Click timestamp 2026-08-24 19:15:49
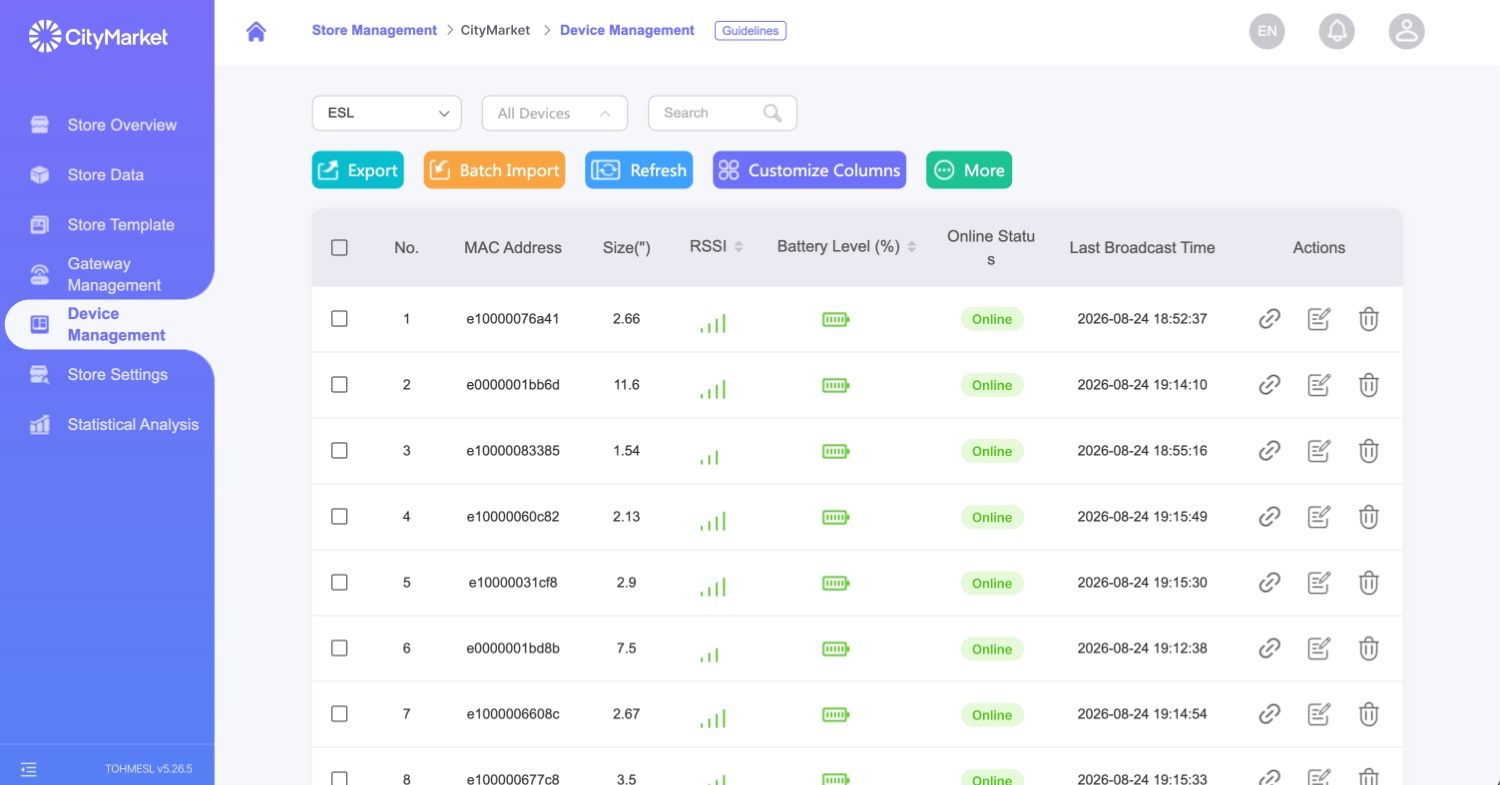The width and height of the screenshot is (1500, 785). tap(1142, 517)
